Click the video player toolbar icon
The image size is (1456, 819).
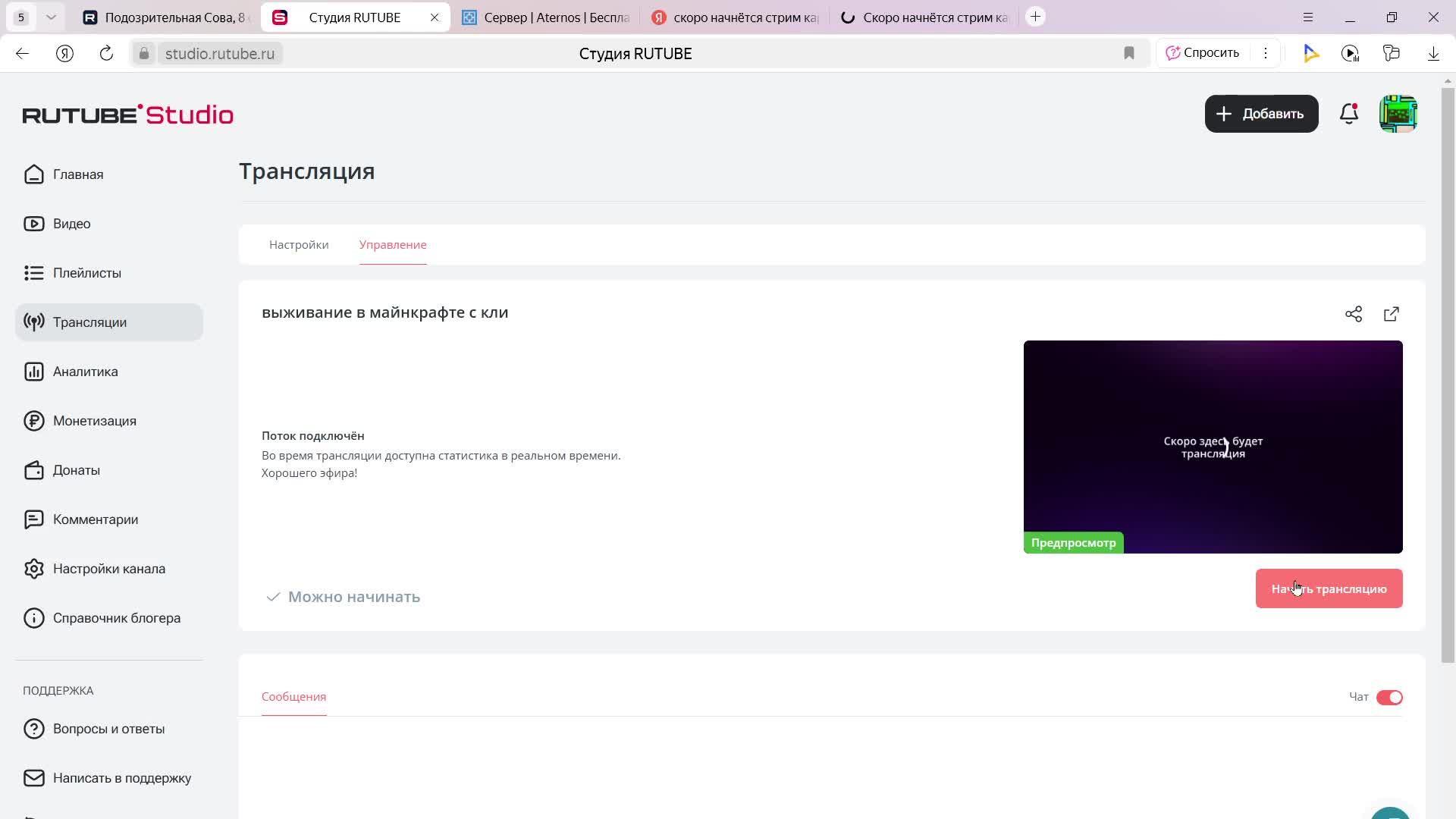click(1350, 53)
